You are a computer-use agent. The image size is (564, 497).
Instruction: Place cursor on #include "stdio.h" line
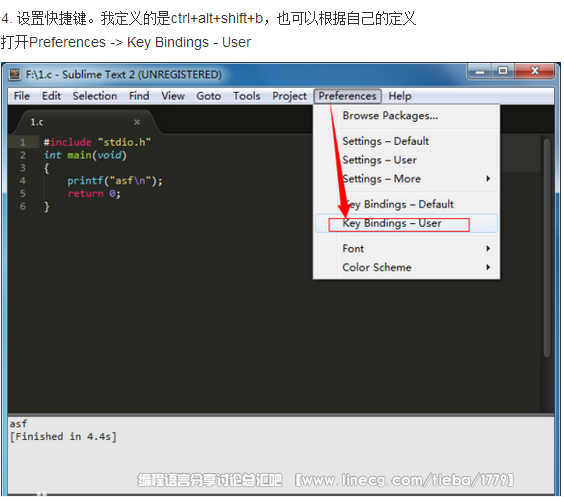[x=97, y=142]
